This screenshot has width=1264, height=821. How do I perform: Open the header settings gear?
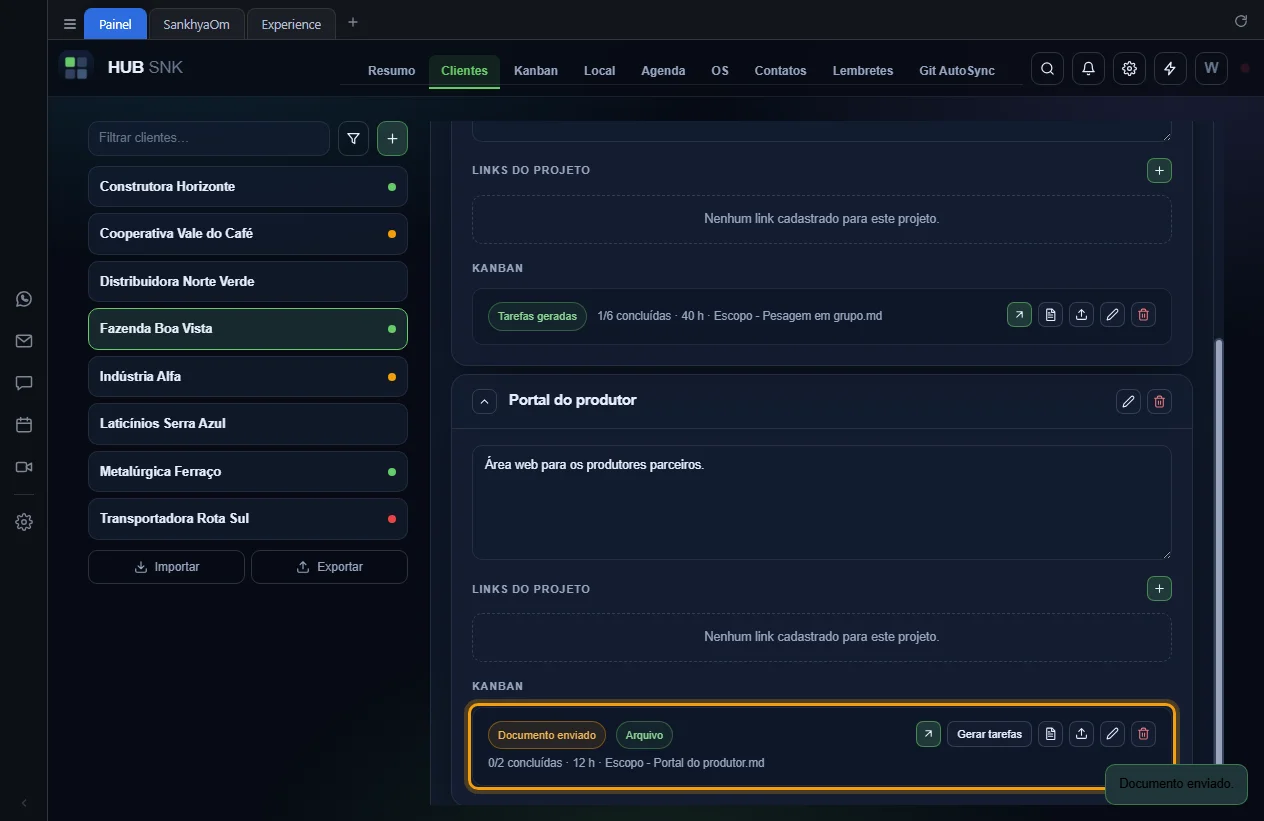point(1129,69)
